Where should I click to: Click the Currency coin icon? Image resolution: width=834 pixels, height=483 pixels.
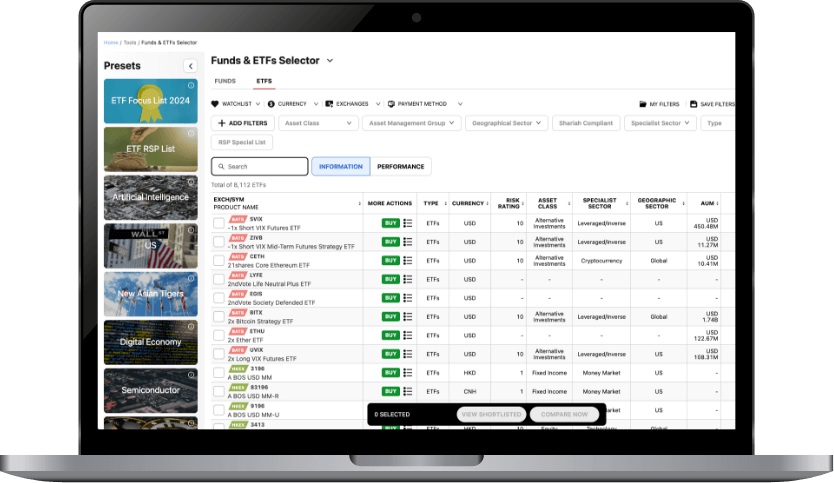pos(271,104)
